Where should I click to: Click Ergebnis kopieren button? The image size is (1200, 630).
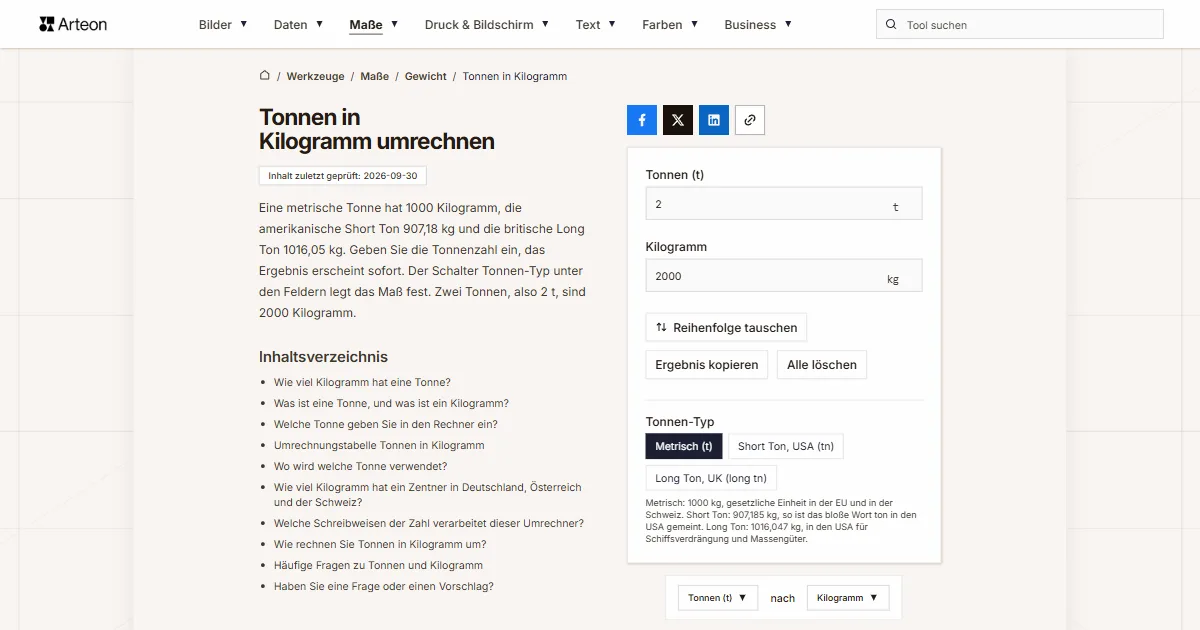coord(707,364)
